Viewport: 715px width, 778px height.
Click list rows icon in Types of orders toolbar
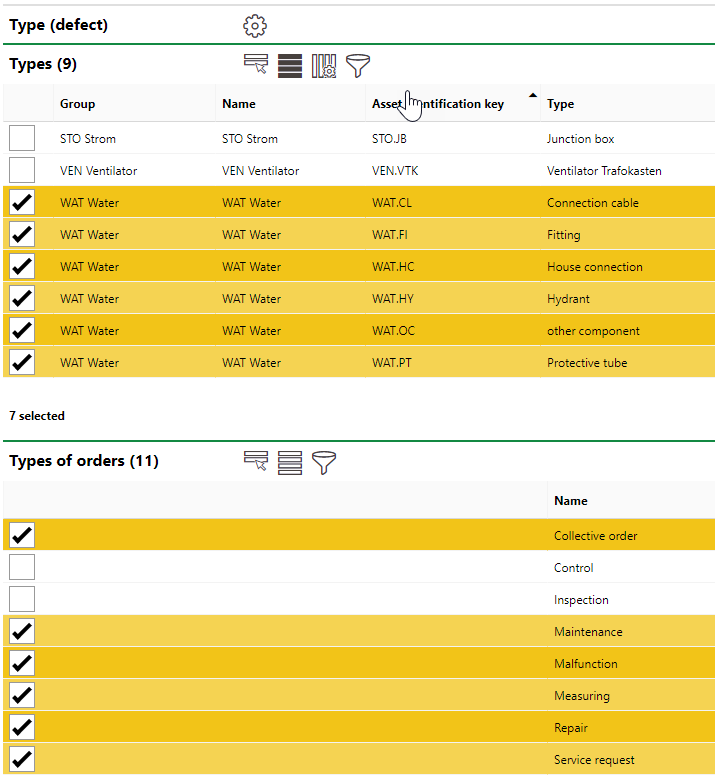pyautogui.click(x=290, y=462)
